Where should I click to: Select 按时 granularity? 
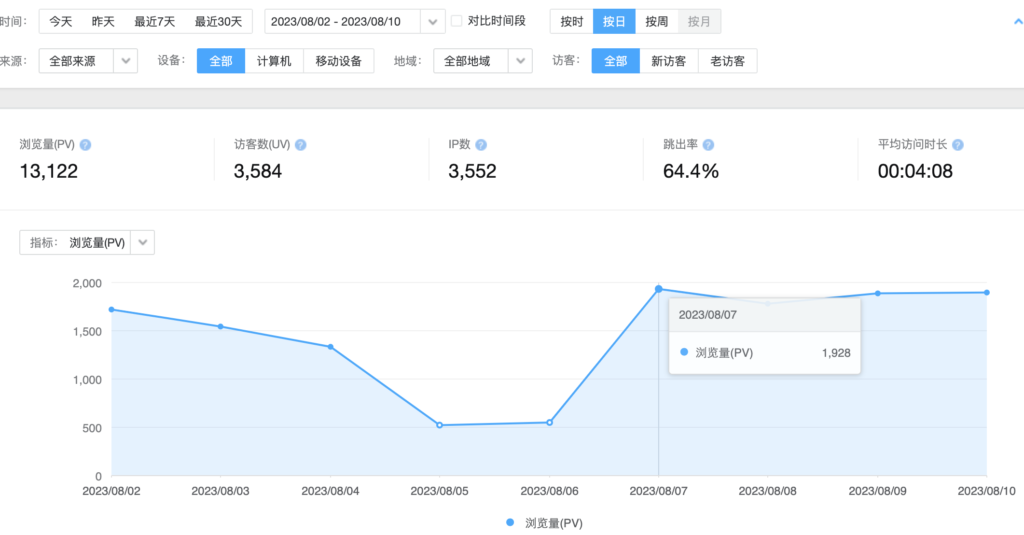(x=571, y=22)
